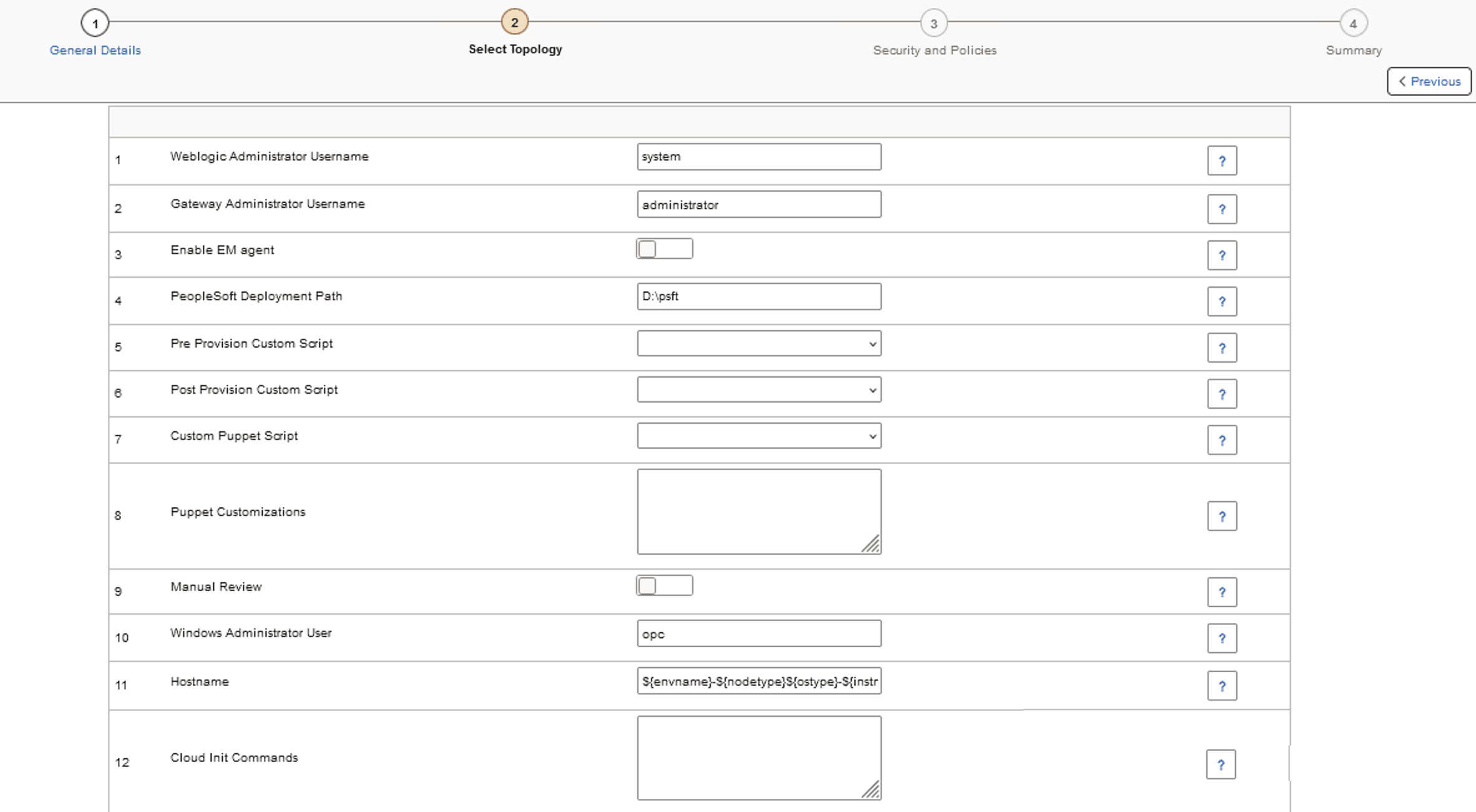Enable the EM agent toggle
This screenshot has width=1476, height=812.
point(664,248)
